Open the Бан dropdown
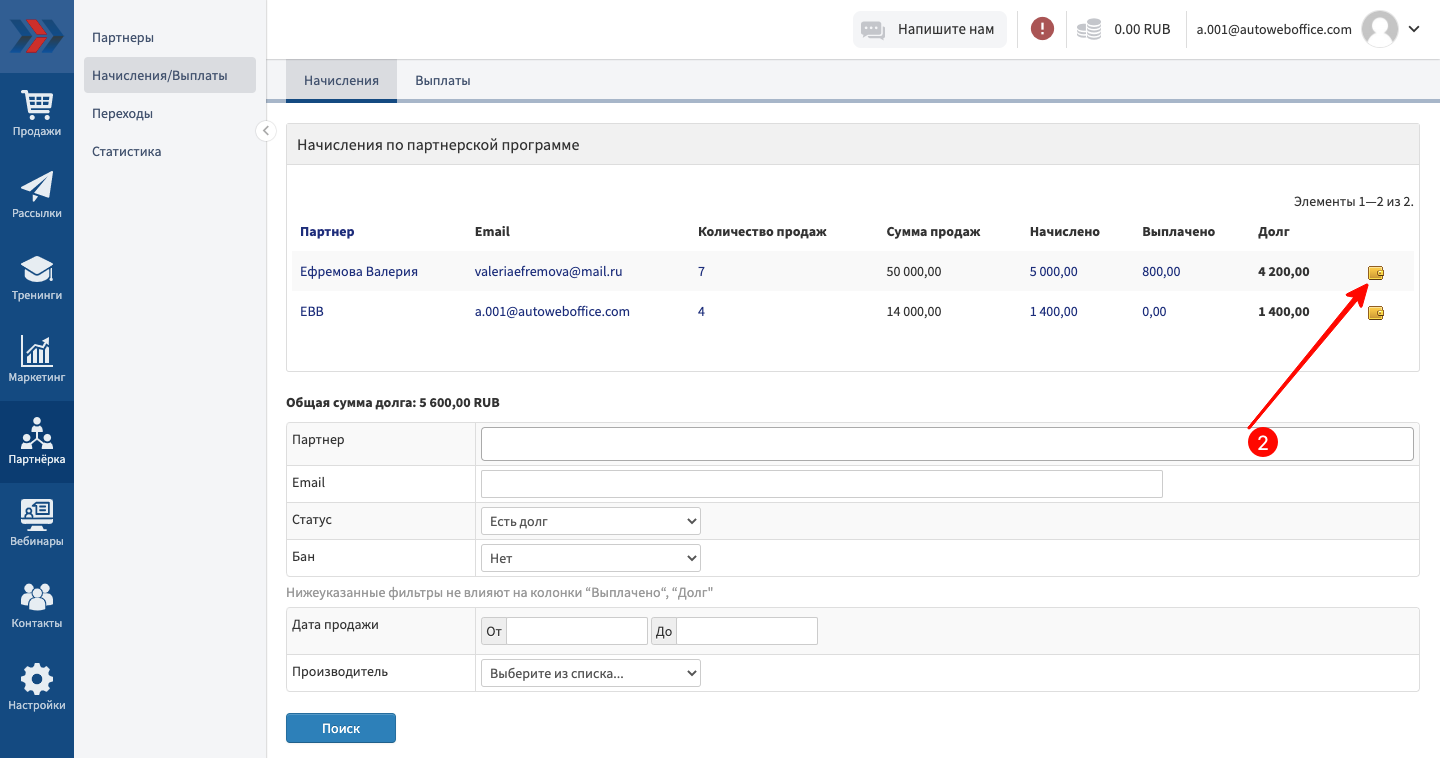Screen dimensions: 1440x758 pyautogui.click(x=590, y=558)
